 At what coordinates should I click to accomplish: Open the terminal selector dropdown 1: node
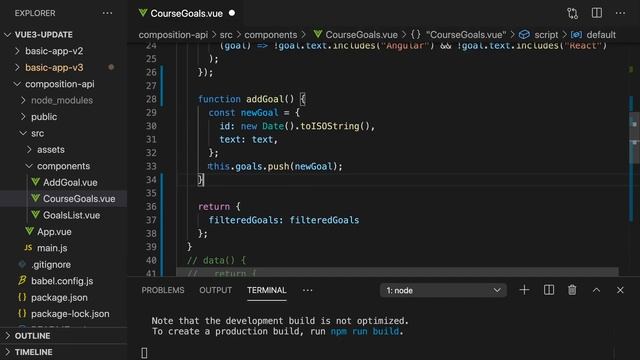443,290
